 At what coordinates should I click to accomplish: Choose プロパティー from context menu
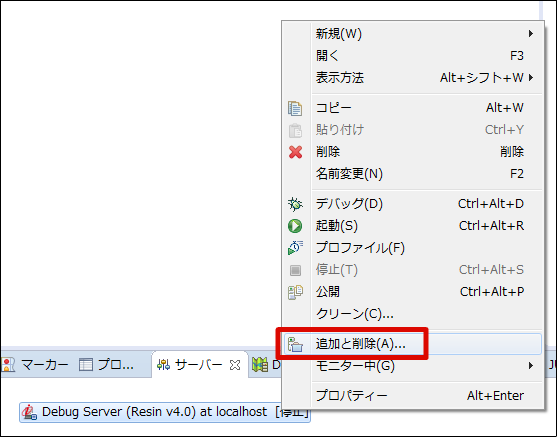412,395
